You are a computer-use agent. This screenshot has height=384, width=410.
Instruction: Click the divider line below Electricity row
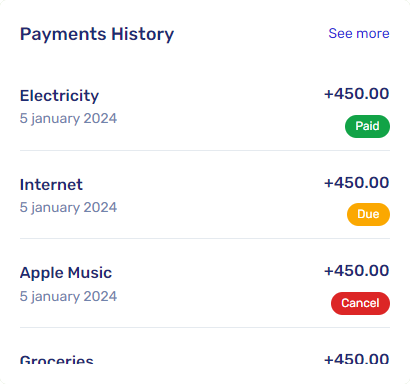(x=205, y=150)
